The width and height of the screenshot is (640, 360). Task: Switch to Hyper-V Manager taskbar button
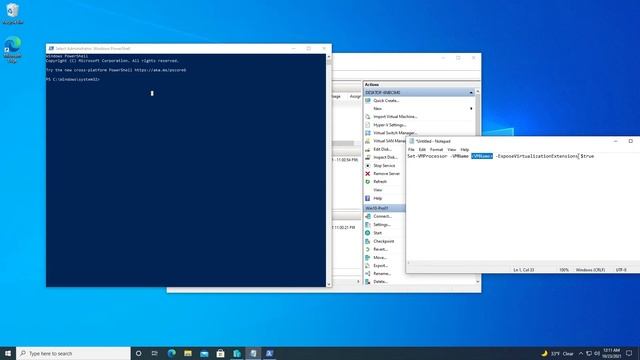pos(237,353)
